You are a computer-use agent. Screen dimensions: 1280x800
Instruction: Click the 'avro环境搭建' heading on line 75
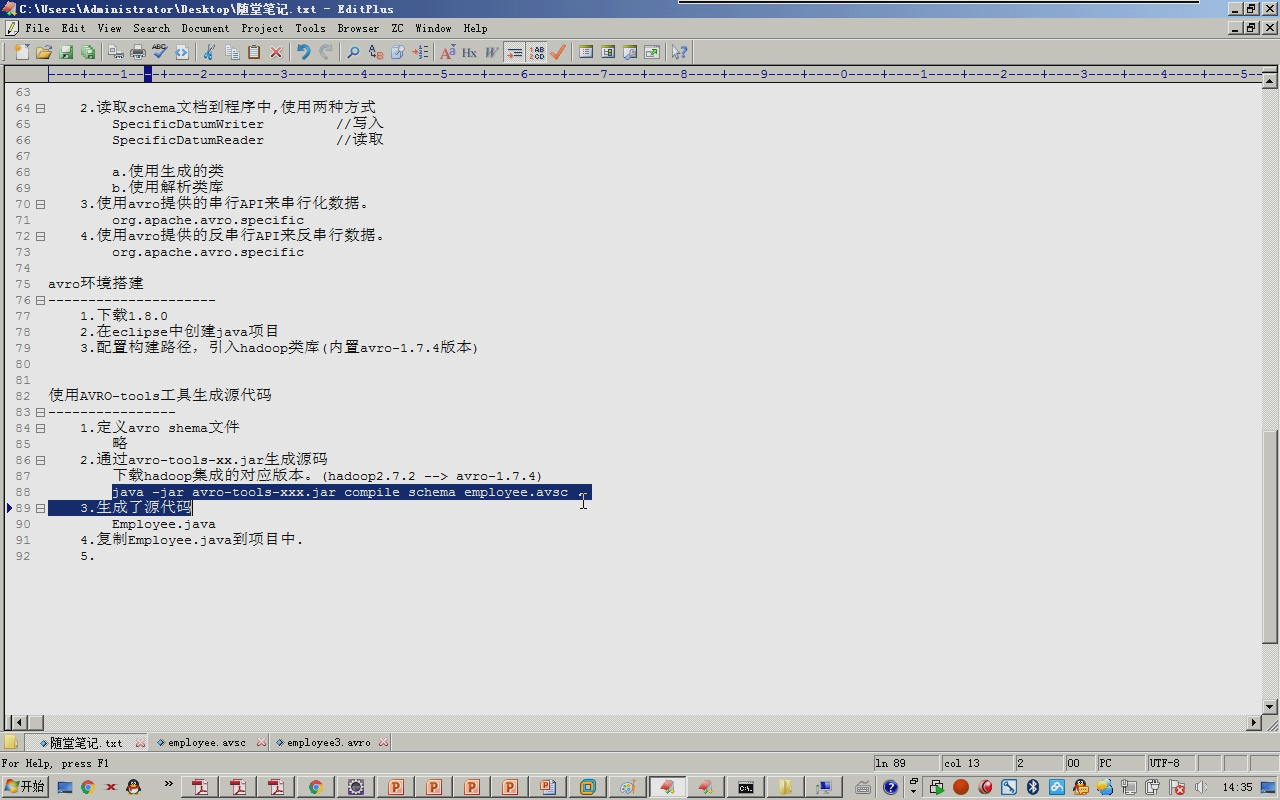point(96,284)
